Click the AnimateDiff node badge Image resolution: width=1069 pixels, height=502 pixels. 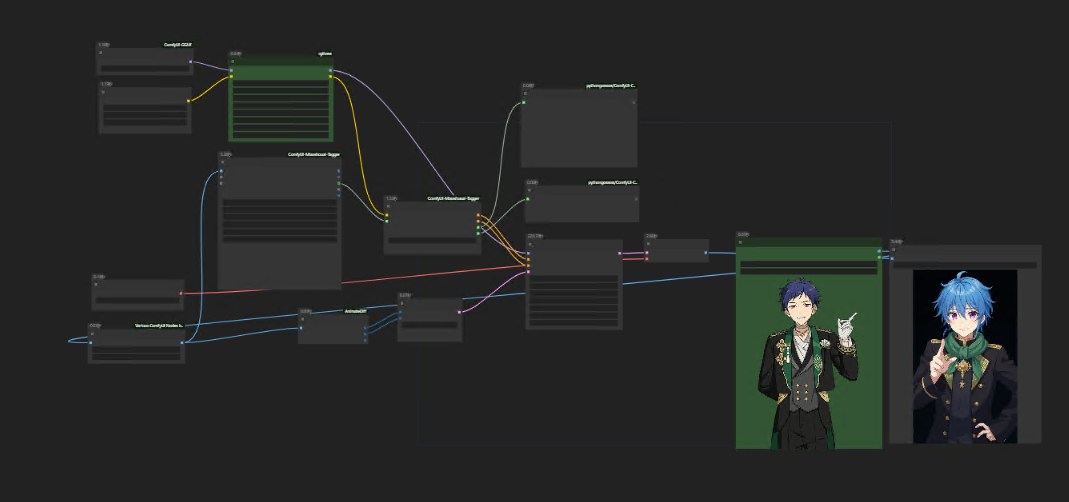coord(353,311)
